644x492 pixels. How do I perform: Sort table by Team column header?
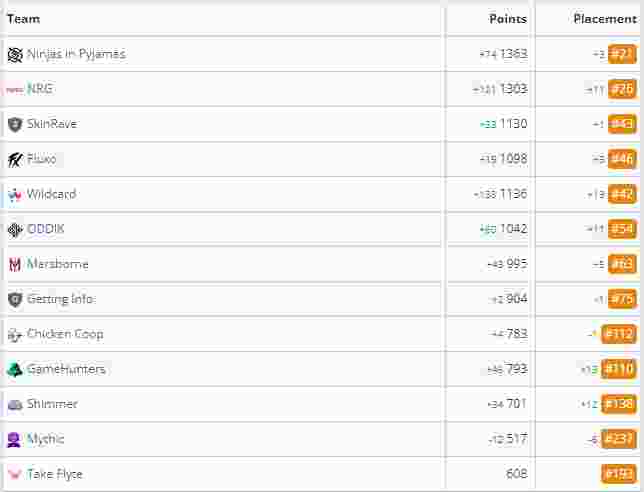click(x=24, y=19)
